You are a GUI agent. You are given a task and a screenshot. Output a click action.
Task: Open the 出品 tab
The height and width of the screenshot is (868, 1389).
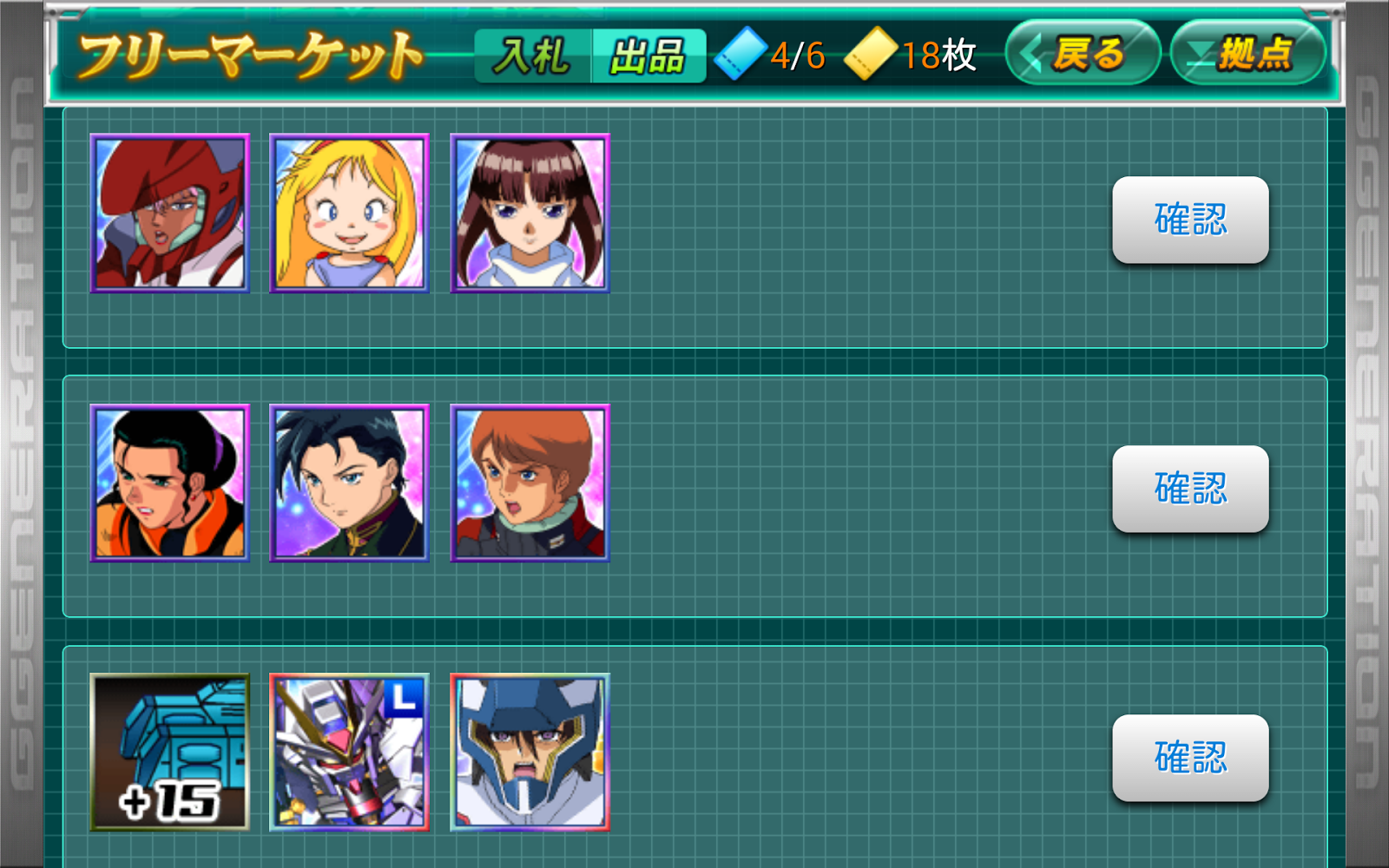(648, 56)
